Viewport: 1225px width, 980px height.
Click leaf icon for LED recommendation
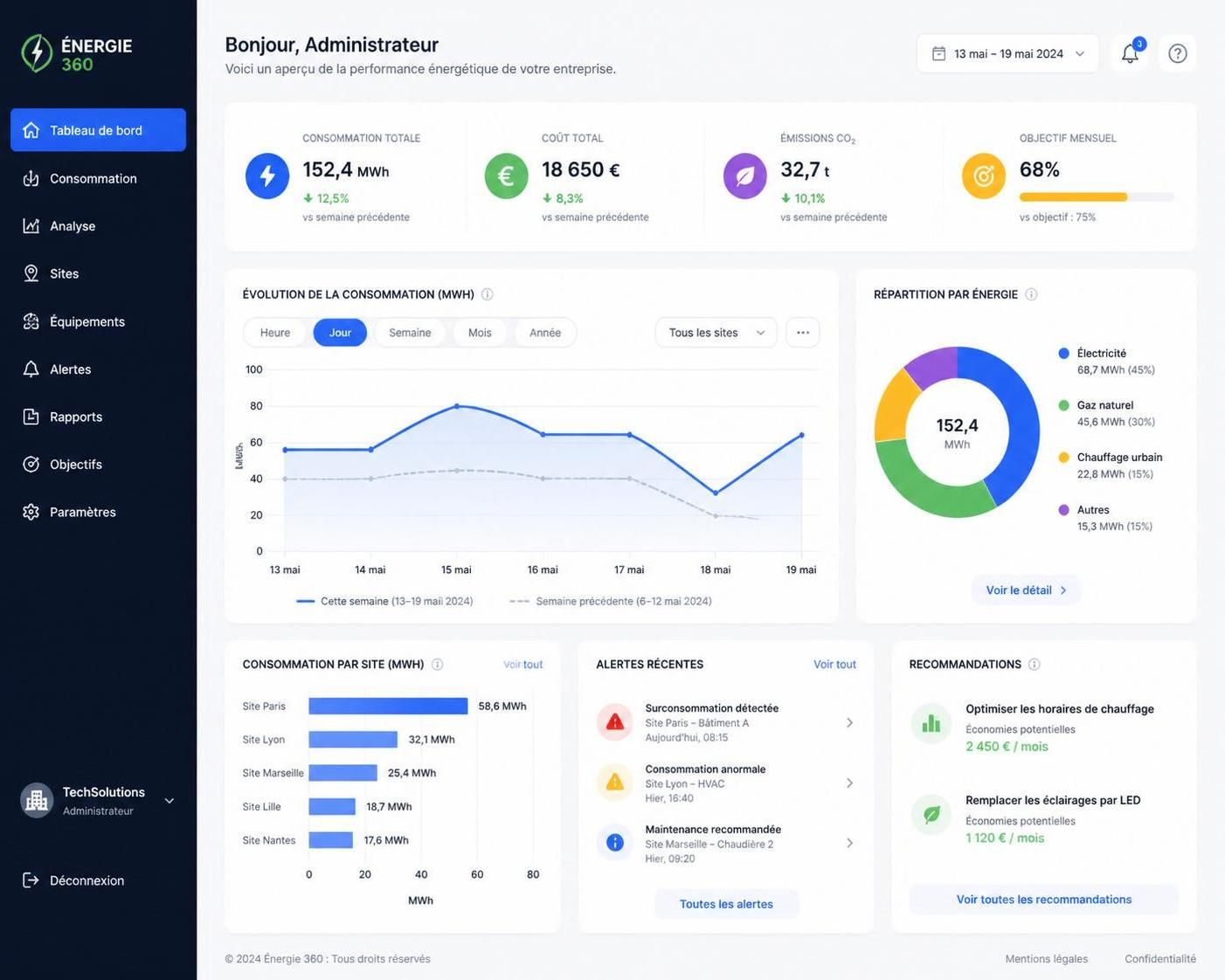click(931, 814)
